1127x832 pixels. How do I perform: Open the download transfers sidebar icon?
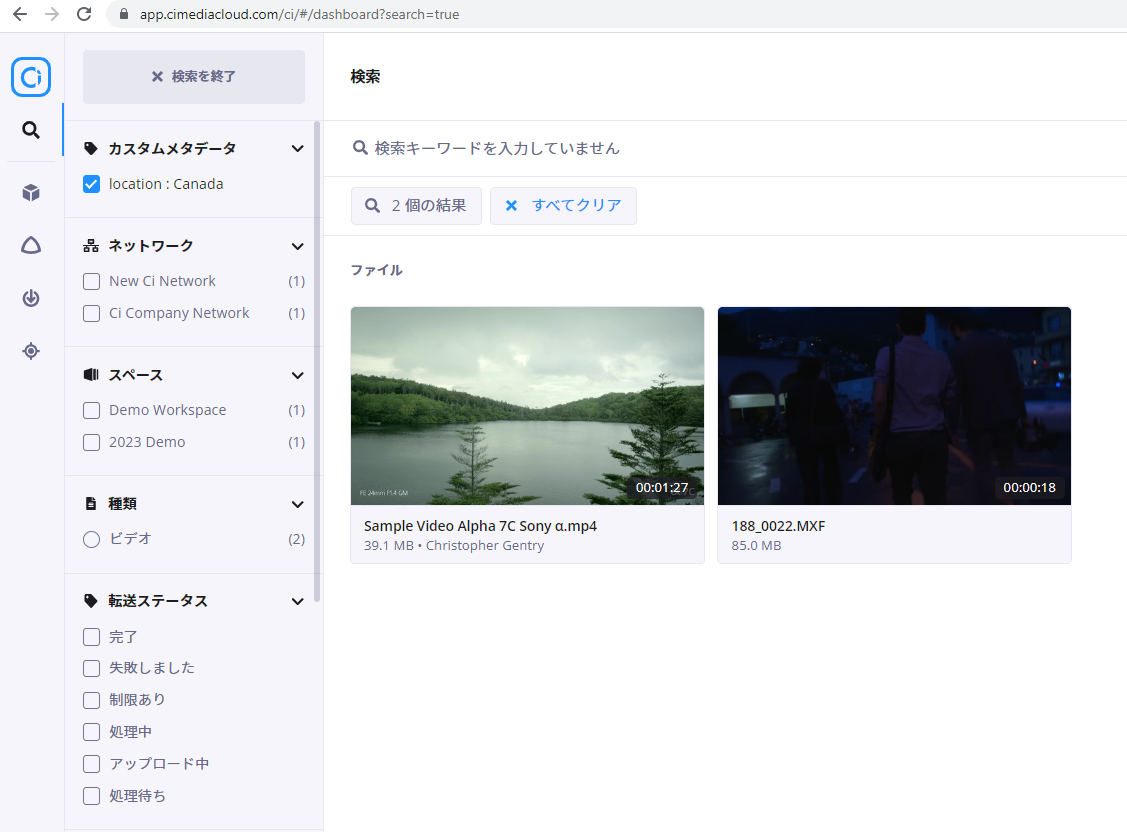31,298
